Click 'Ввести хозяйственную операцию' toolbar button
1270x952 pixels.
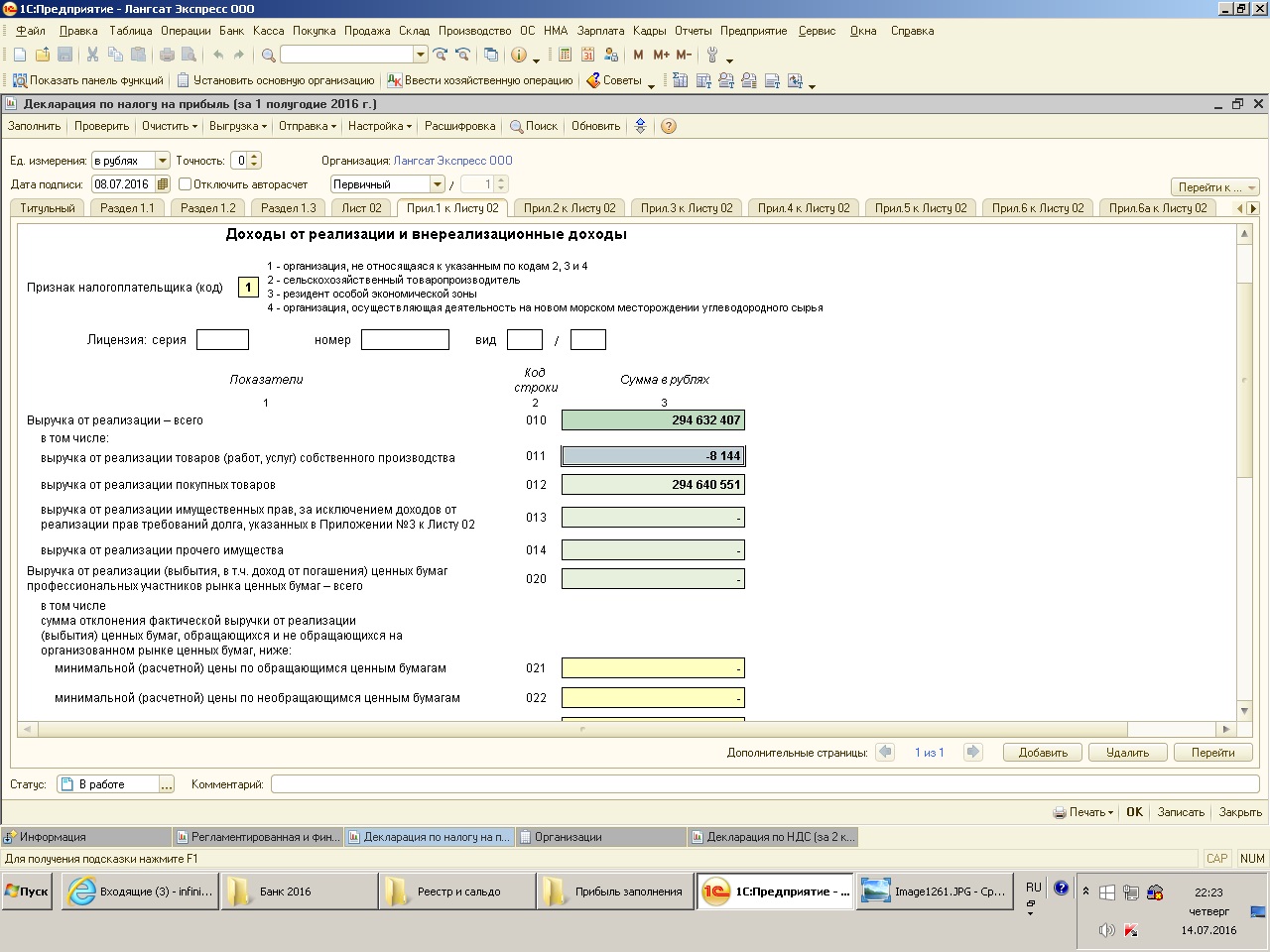tap(480, 80)
